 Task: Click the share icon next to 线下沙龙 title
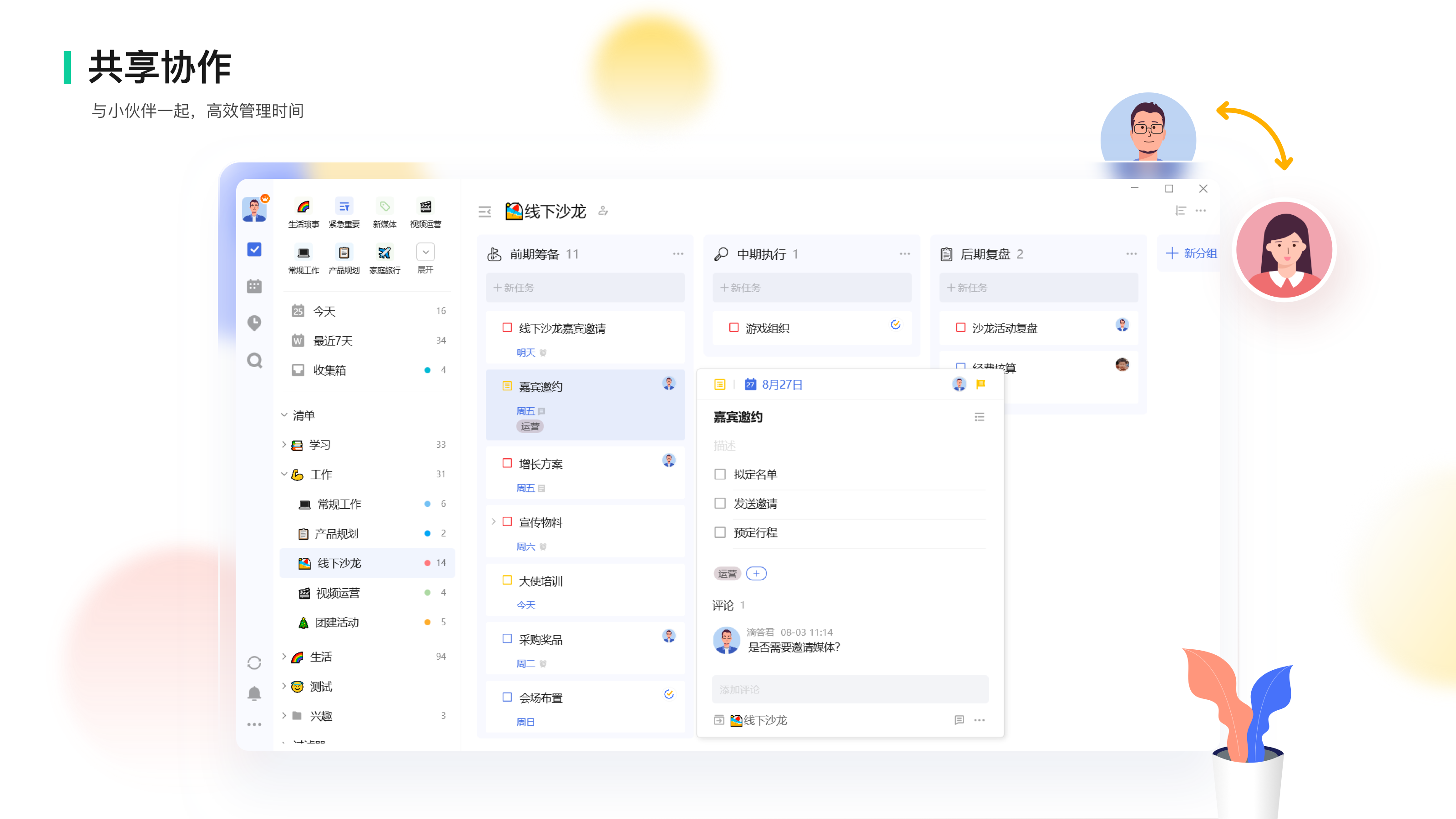602,212
